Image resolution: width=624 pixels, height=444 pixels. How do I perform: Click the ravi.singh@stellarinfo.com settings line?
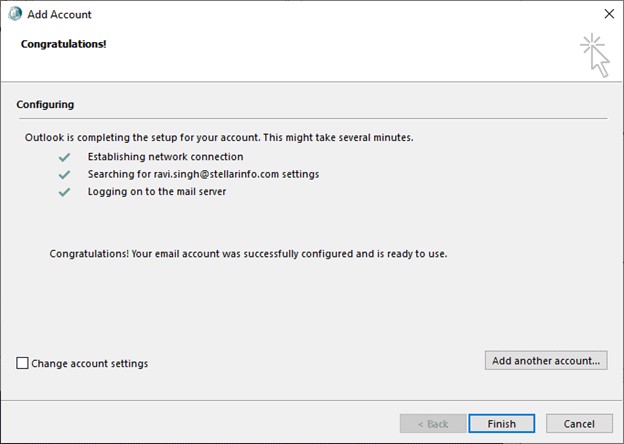pos(203,174)
